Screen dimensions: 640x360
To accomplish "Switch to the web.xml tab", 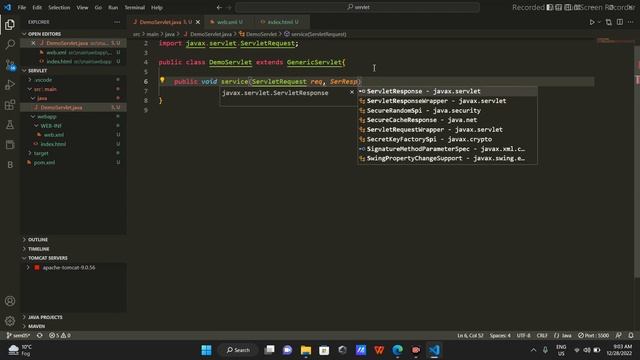I will [227, 22].
